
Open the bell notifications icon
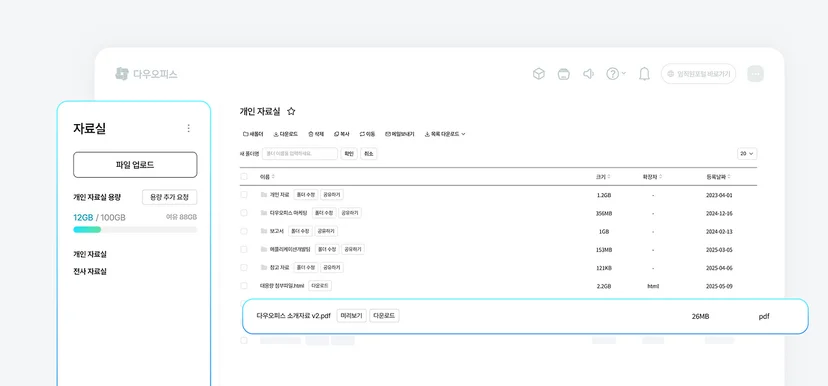(x=644, y=74)
